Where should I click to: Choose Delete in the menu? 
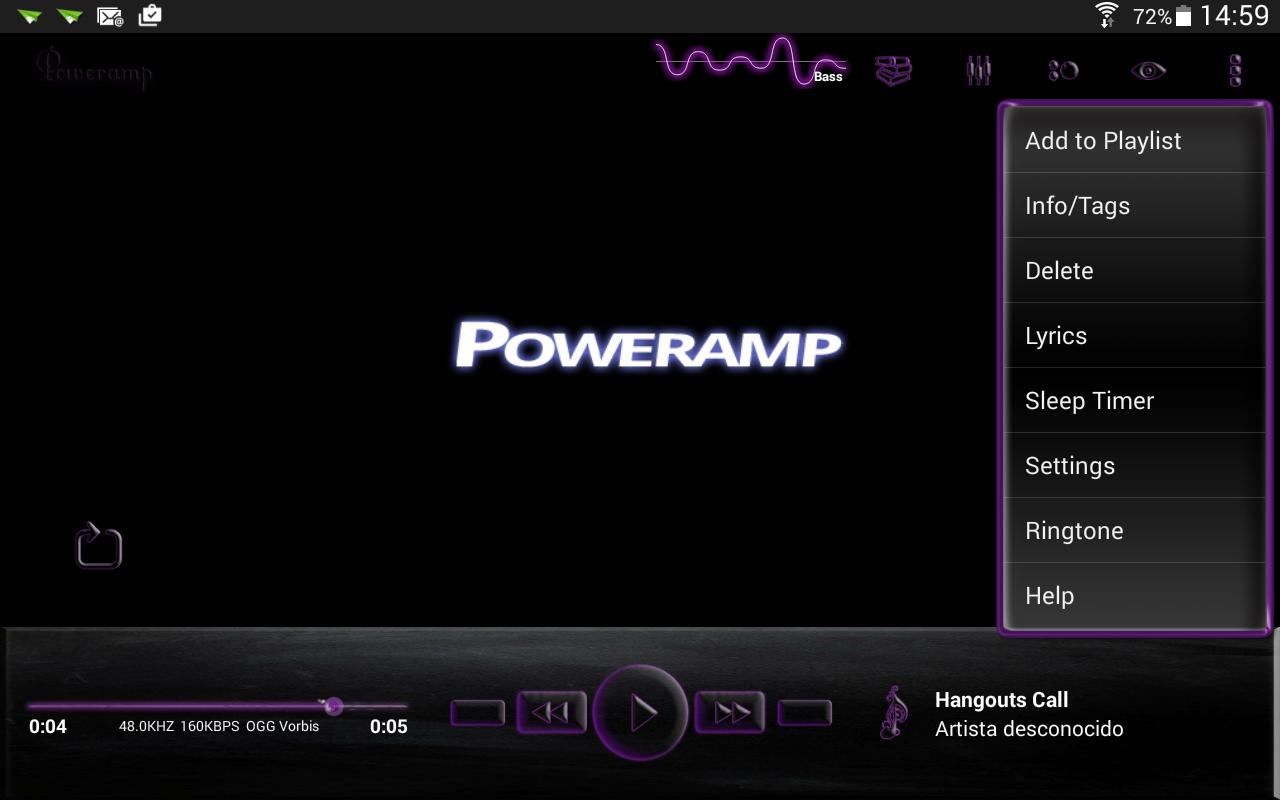point(1135,271)
